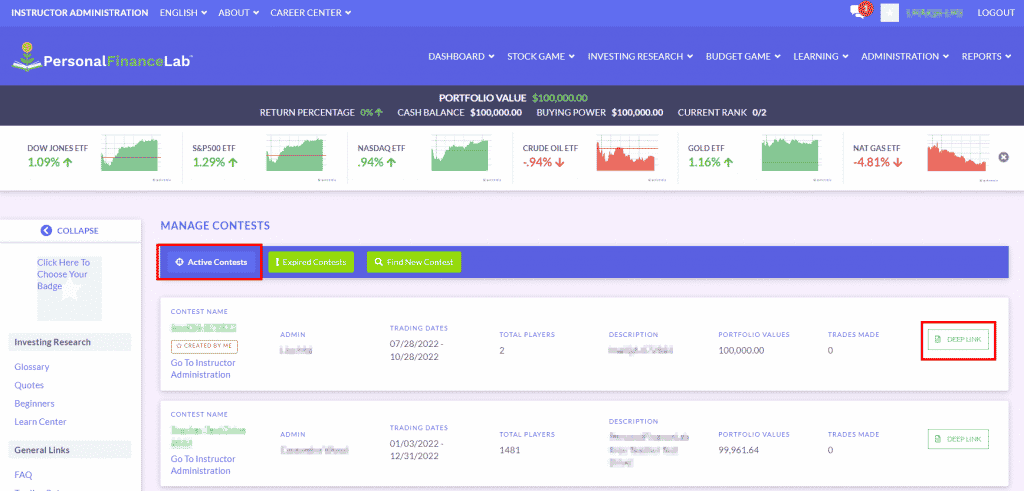Open the Dashboard menu
This screenshot has width=1024, height=491.
point(461,56)
